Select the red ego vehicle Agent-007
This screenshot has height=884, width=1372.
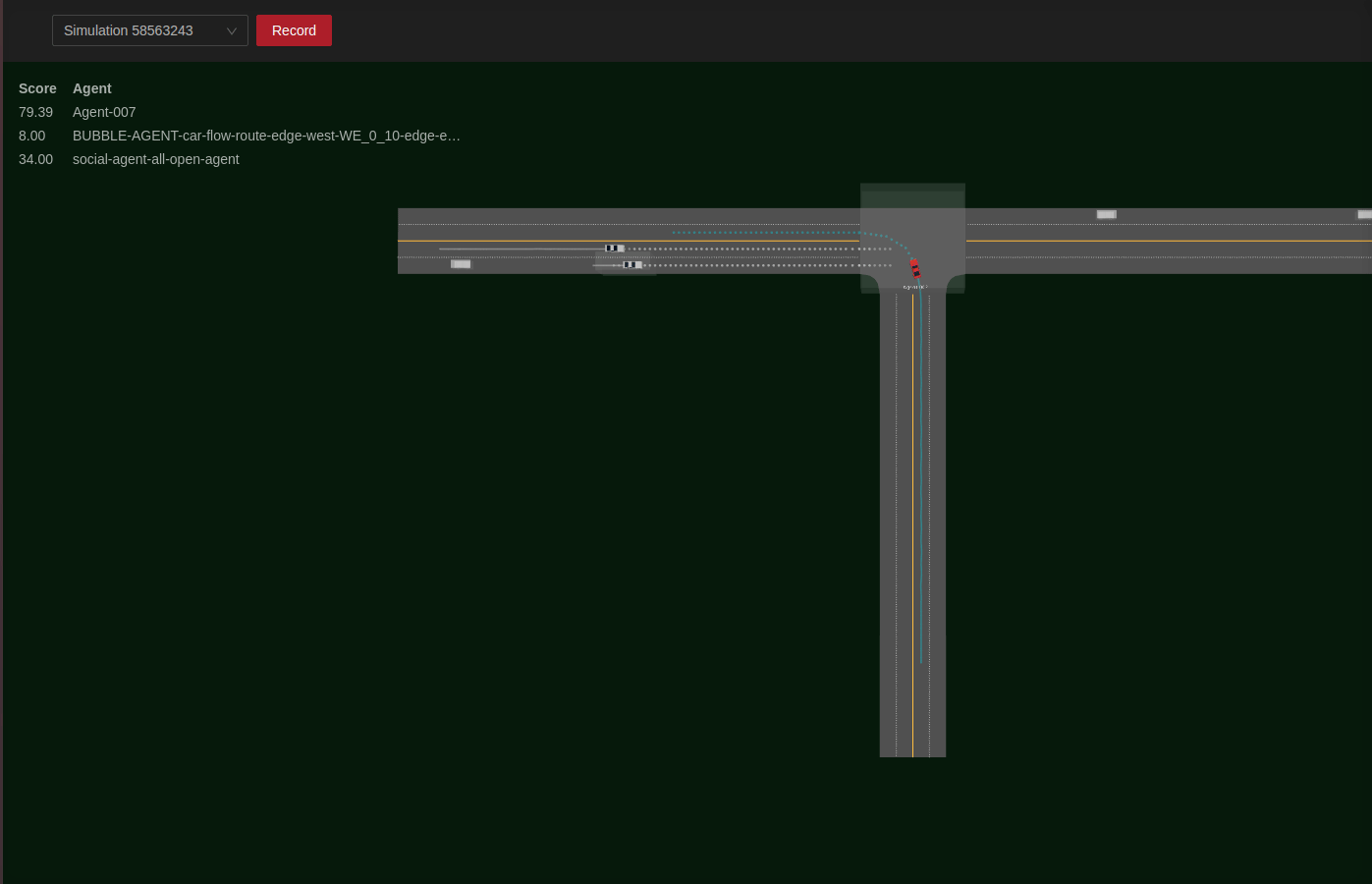[x=914, y=267]
